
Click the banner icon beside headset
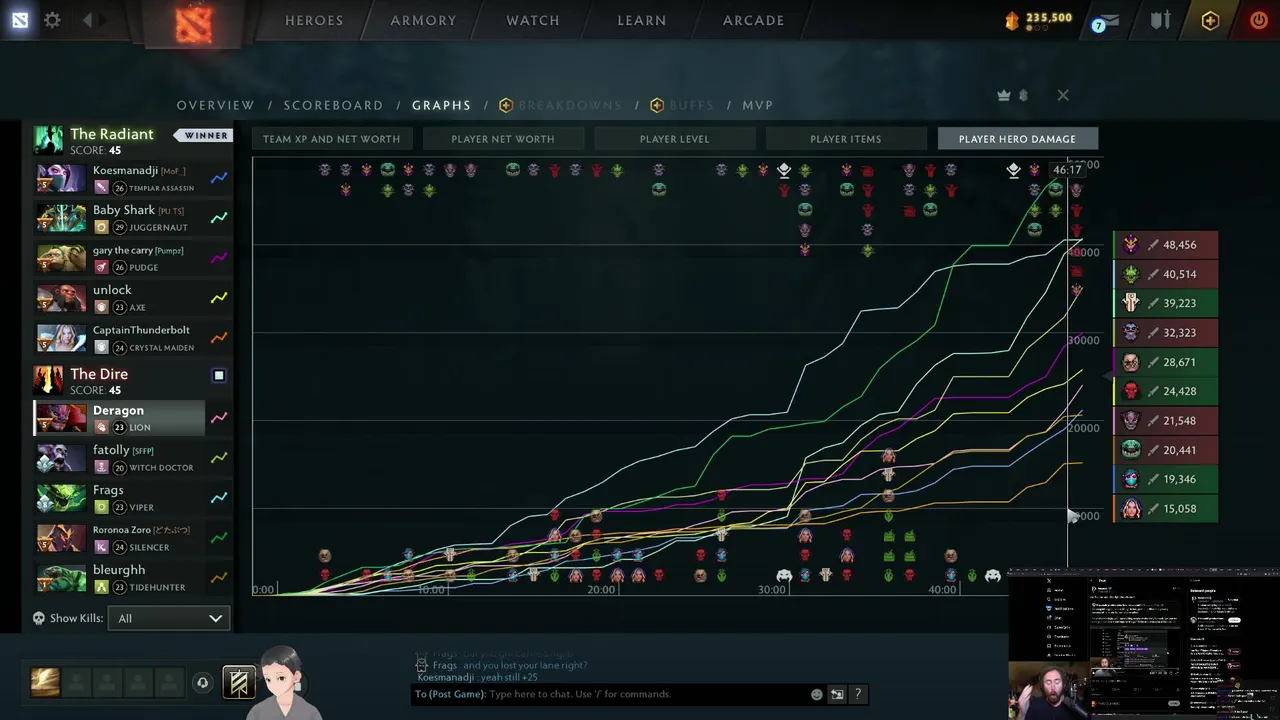click(239, 682)
